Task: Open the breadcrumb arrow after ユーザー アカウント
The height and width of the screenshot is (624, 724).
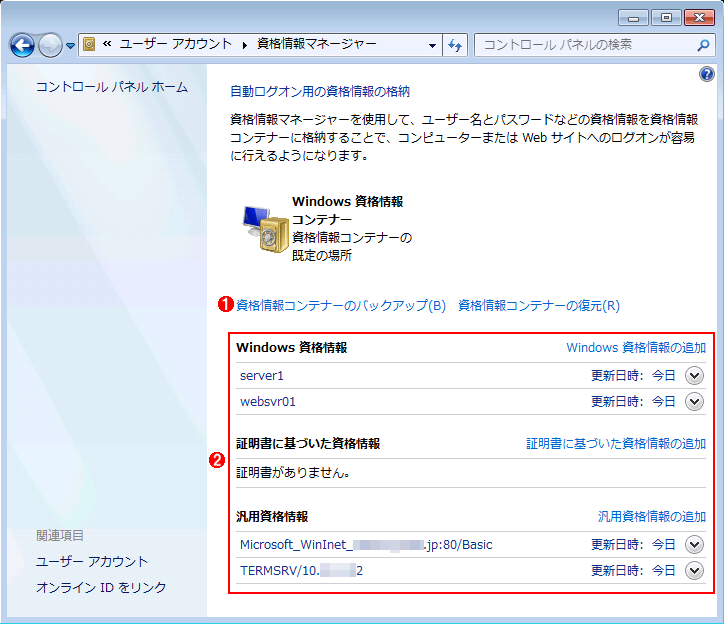Action: 245,45
